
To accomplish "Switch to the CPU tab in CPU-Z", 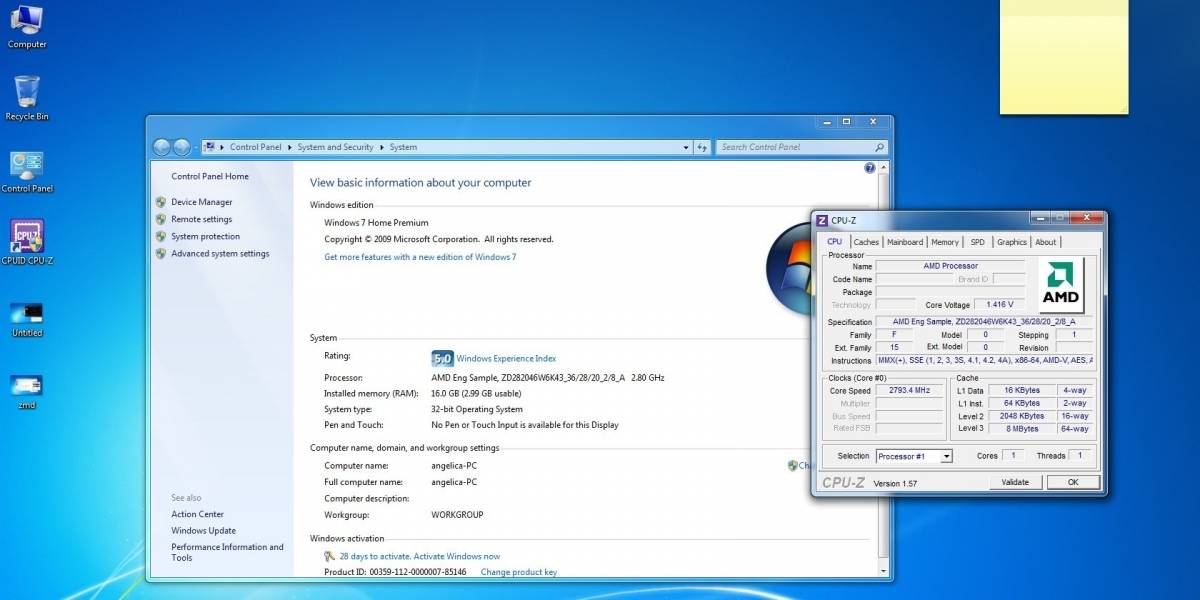I will (x=834, y=242).
